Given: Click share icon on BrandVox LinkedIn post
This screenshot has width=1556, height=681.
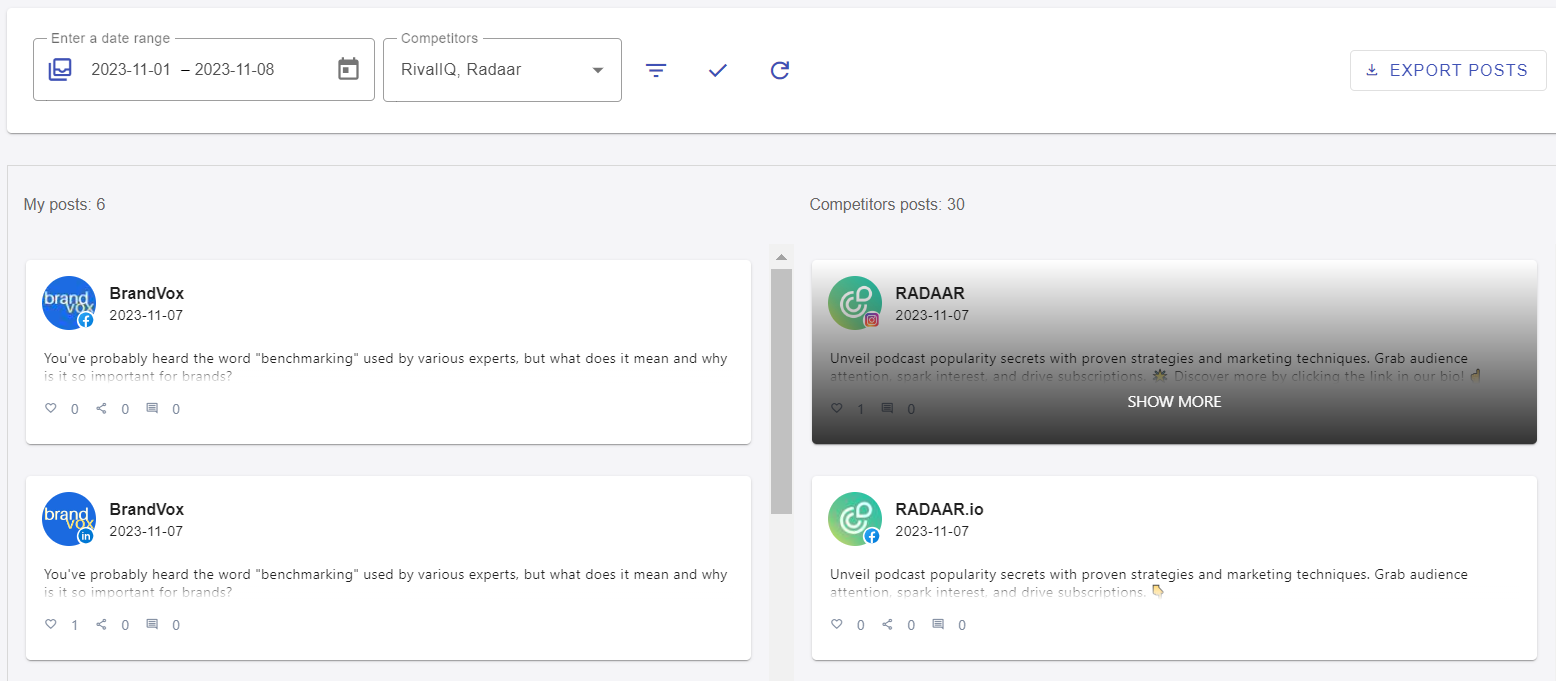Looking at the screenshot, I should pyautogui.click(x=101, y=624).
